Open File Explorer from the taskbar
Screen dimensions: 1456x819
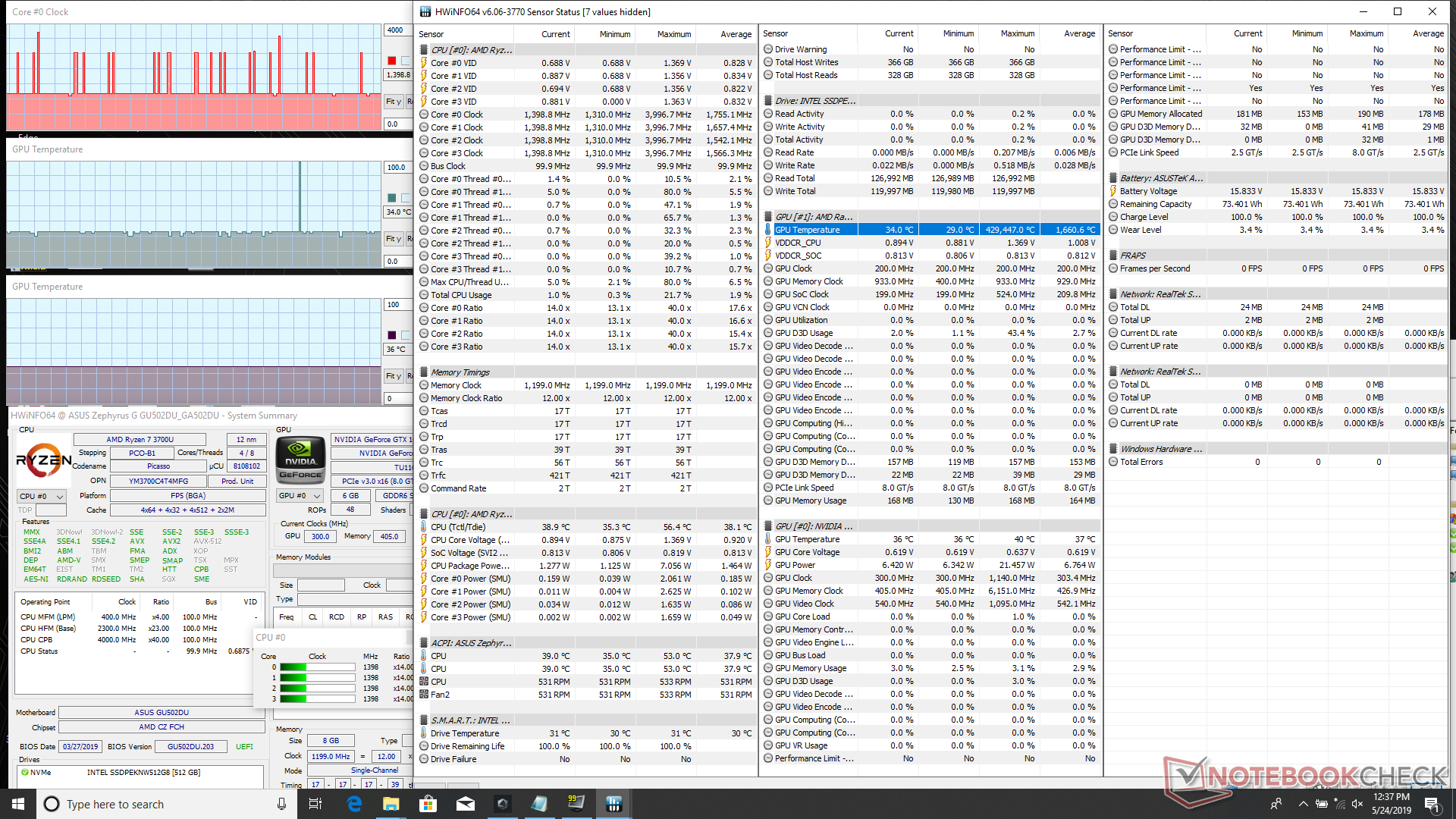click(x=391, y=804)
